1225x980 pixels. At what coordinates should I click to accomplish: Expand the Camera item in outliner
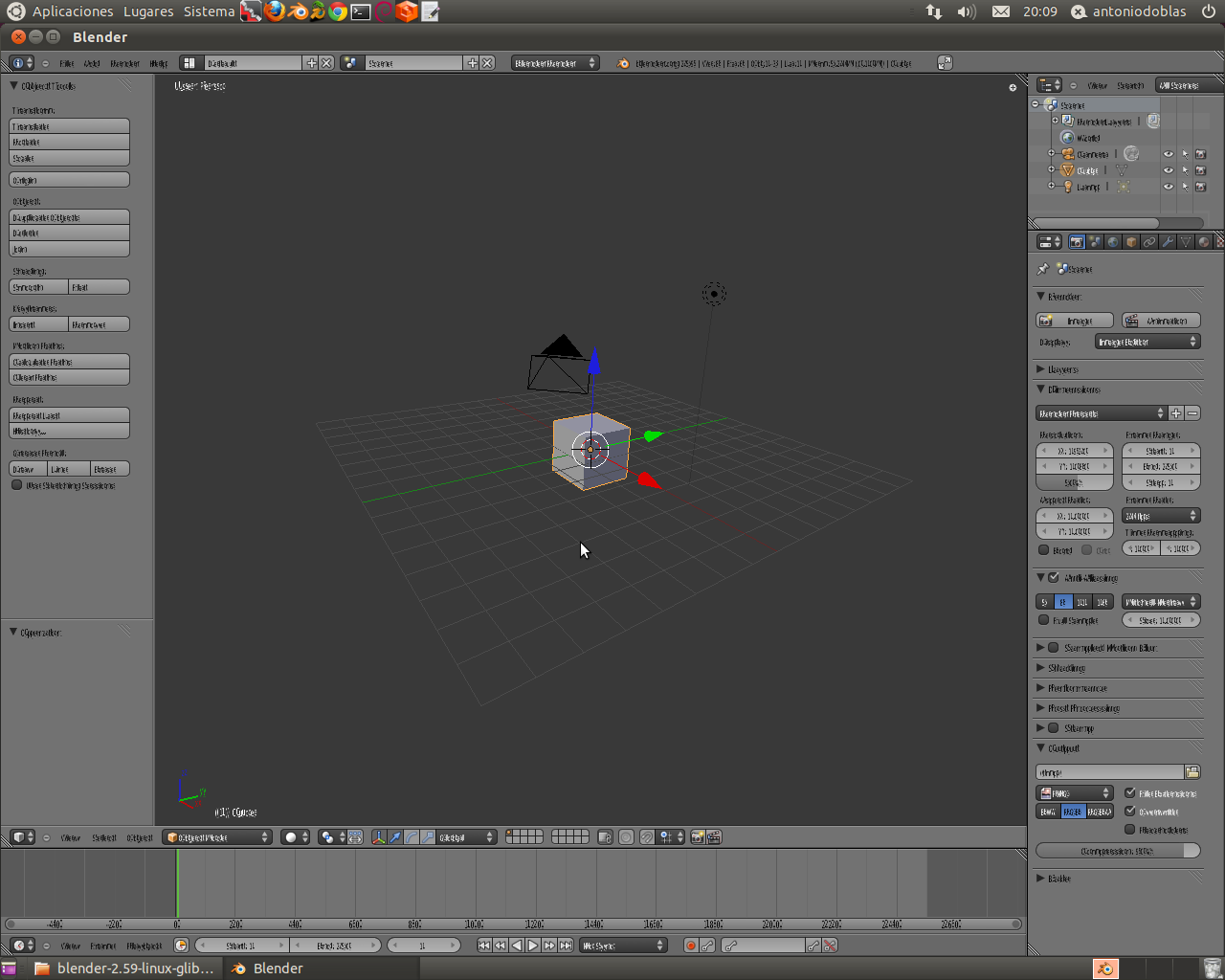pyautogui.click(x=1052, y=154)
